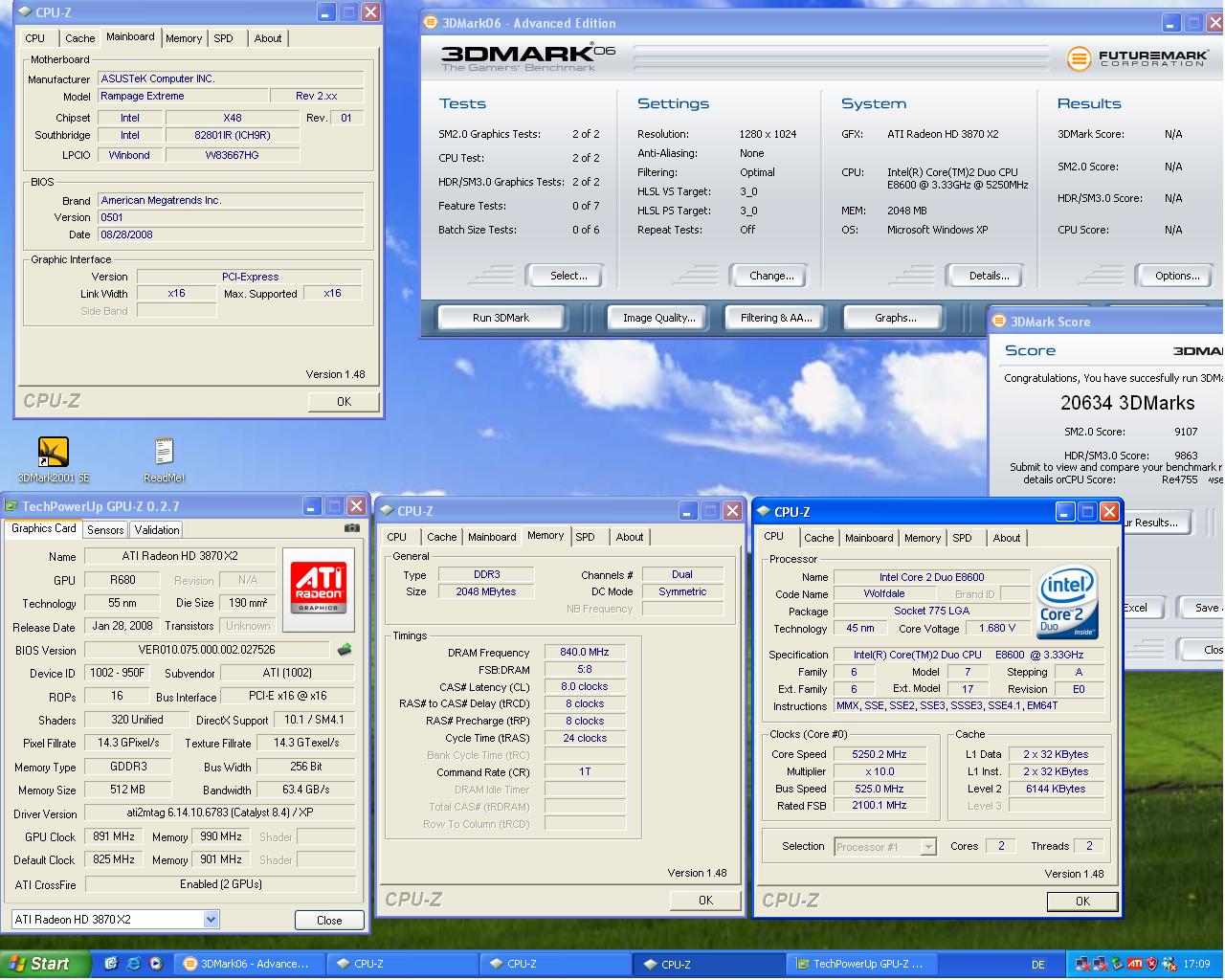The width and height of the screenshot is (1225, 980).
Task: Click the GPU-Z screenshot camera icon
Action: (352, 527)
